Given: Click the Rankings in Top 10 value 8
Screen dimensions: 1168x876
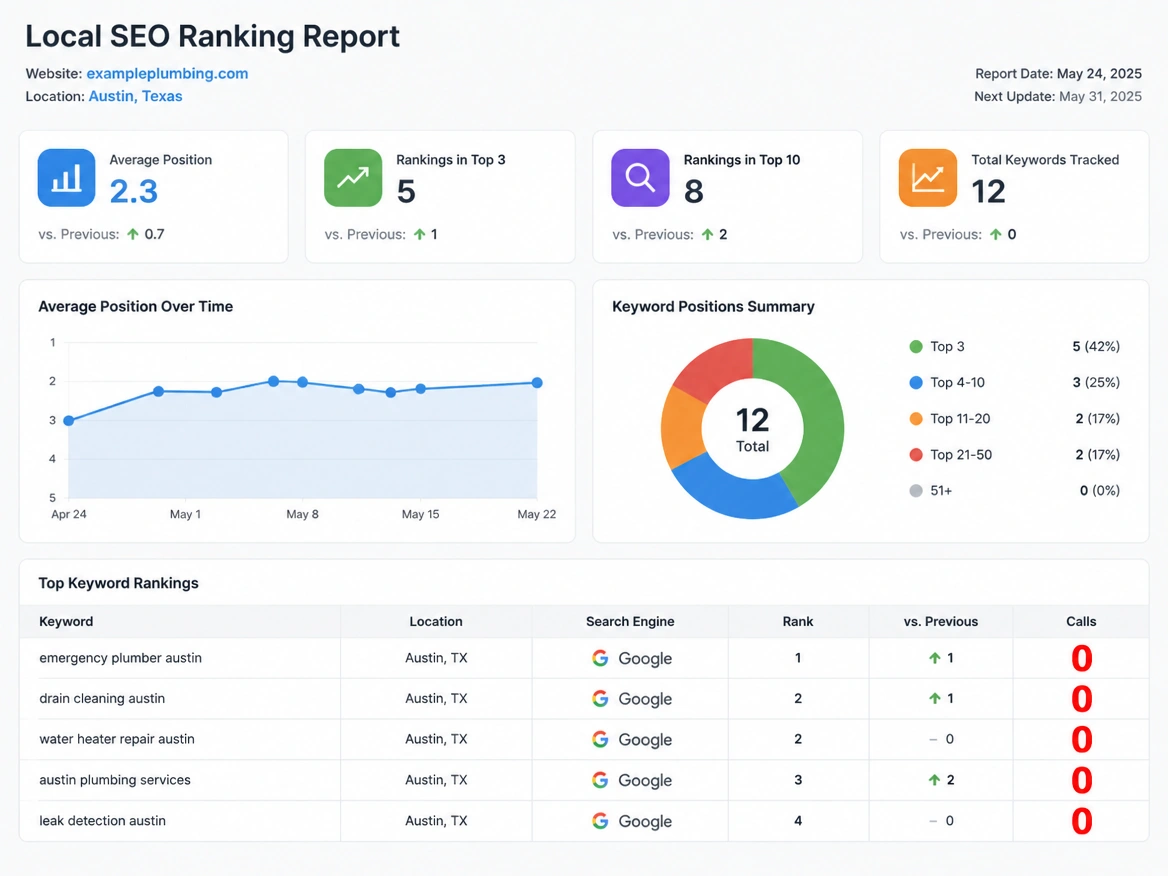Looking at the screenshot, I should pos(694,191).
